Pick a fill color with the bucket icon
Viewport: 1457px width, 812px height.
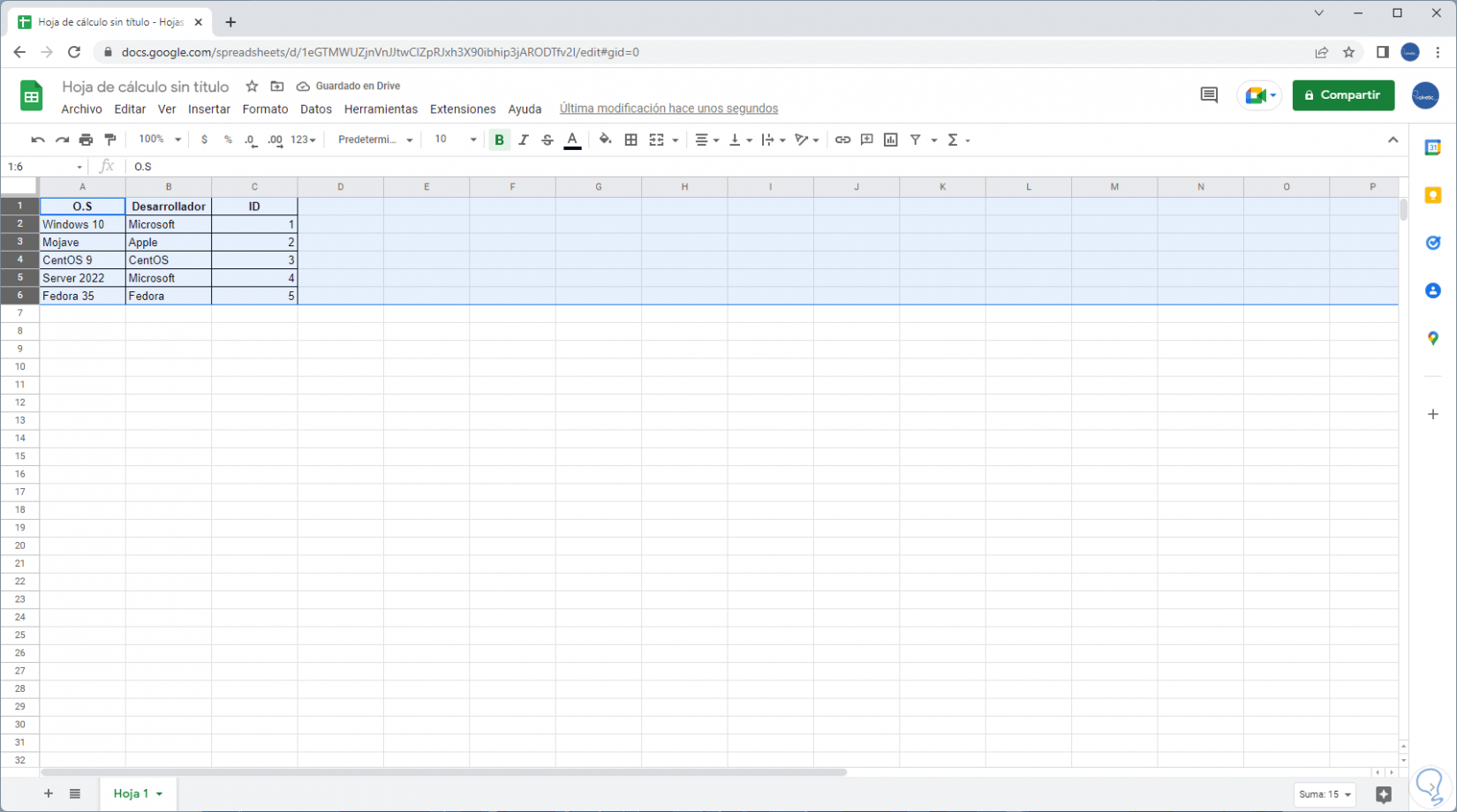(x=605, y=139)
